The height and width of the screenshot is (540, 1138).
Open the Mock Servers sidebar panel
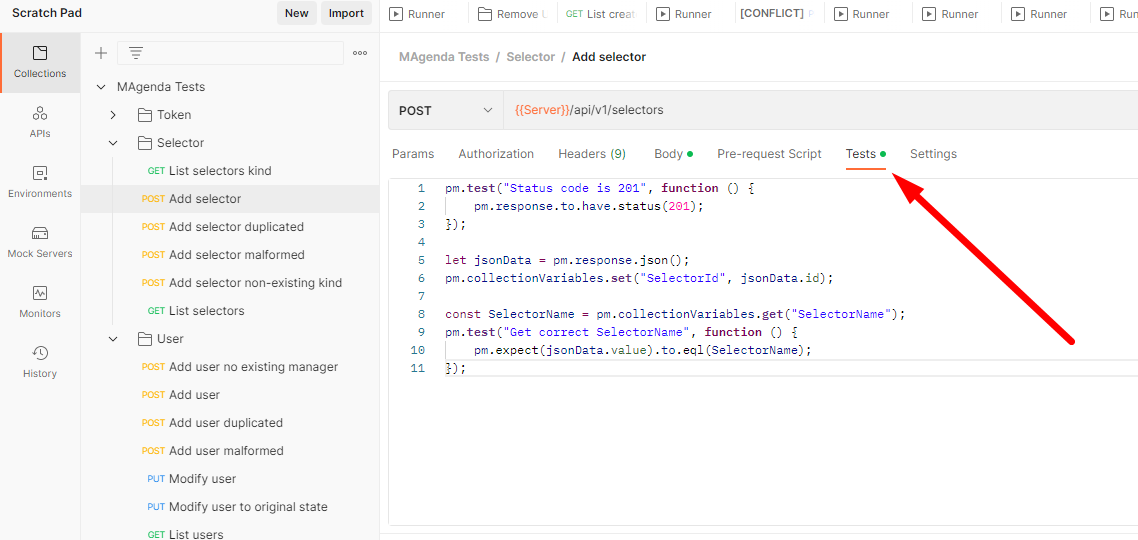[40, 242]
